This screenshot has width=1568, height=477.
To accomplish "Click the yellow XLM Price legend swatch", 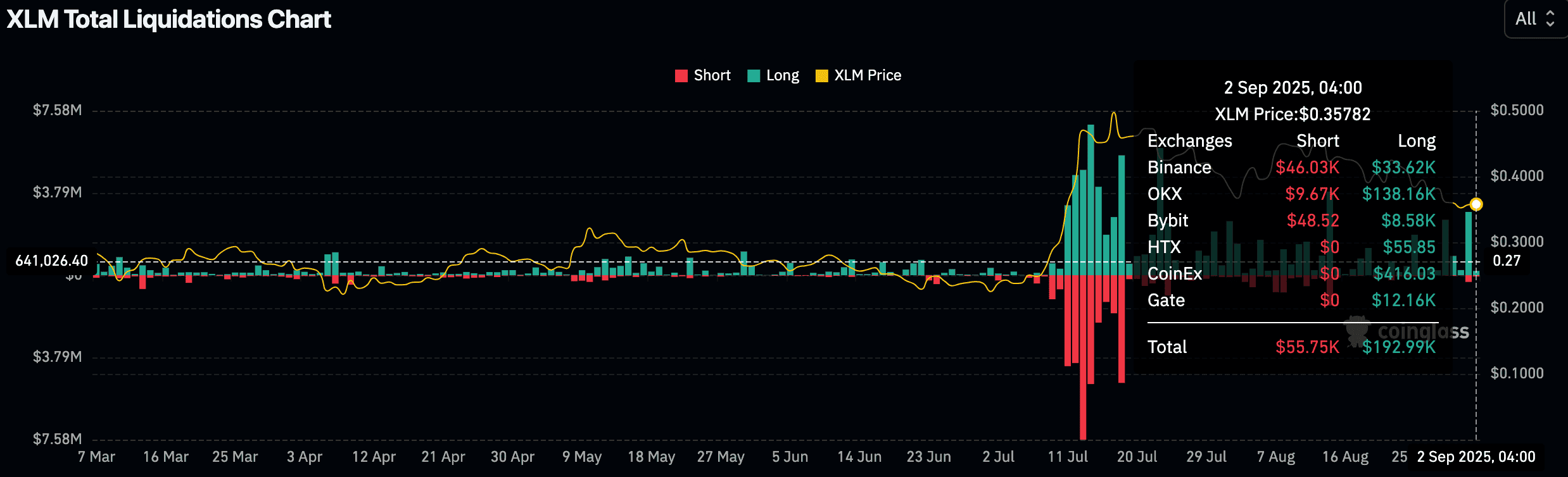I will pyautogui.click(x=822, y=76).
